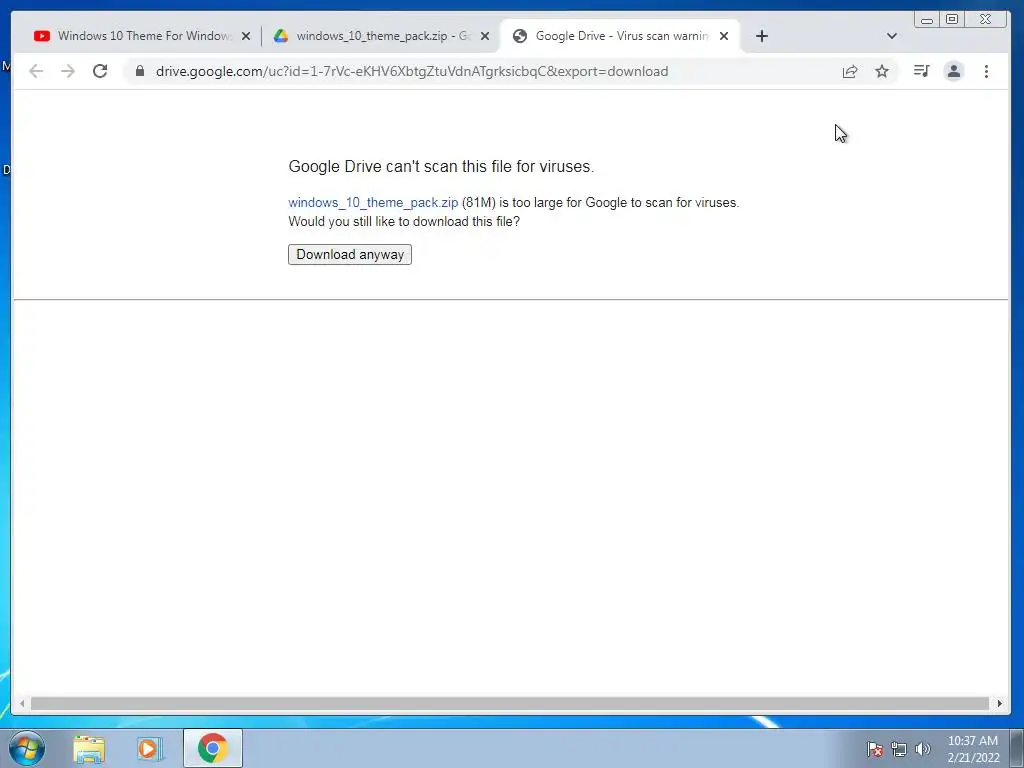Open the Windows Start menu
Screen dimensions: 1024x768
tap(27, 748)
